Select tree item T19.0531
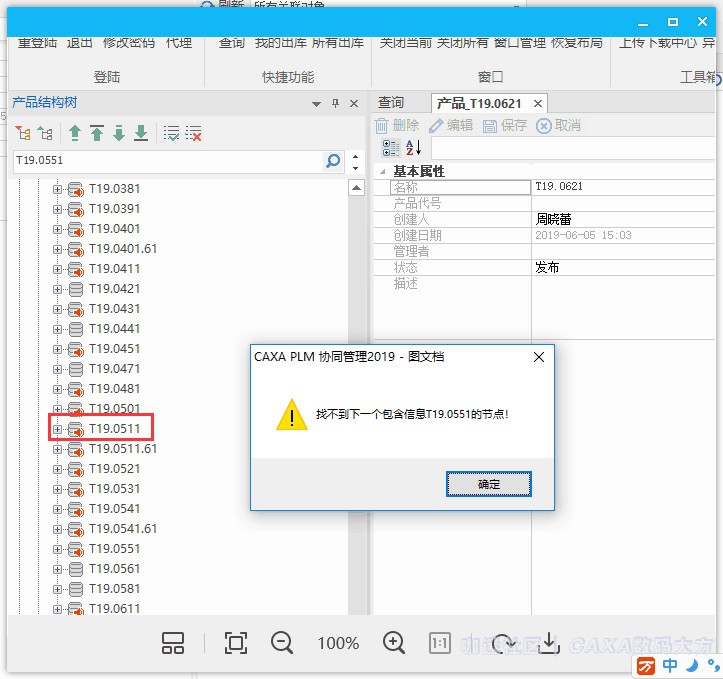This screenshot has width=723, height=679. pyautogui.click(x=114, y=489)
